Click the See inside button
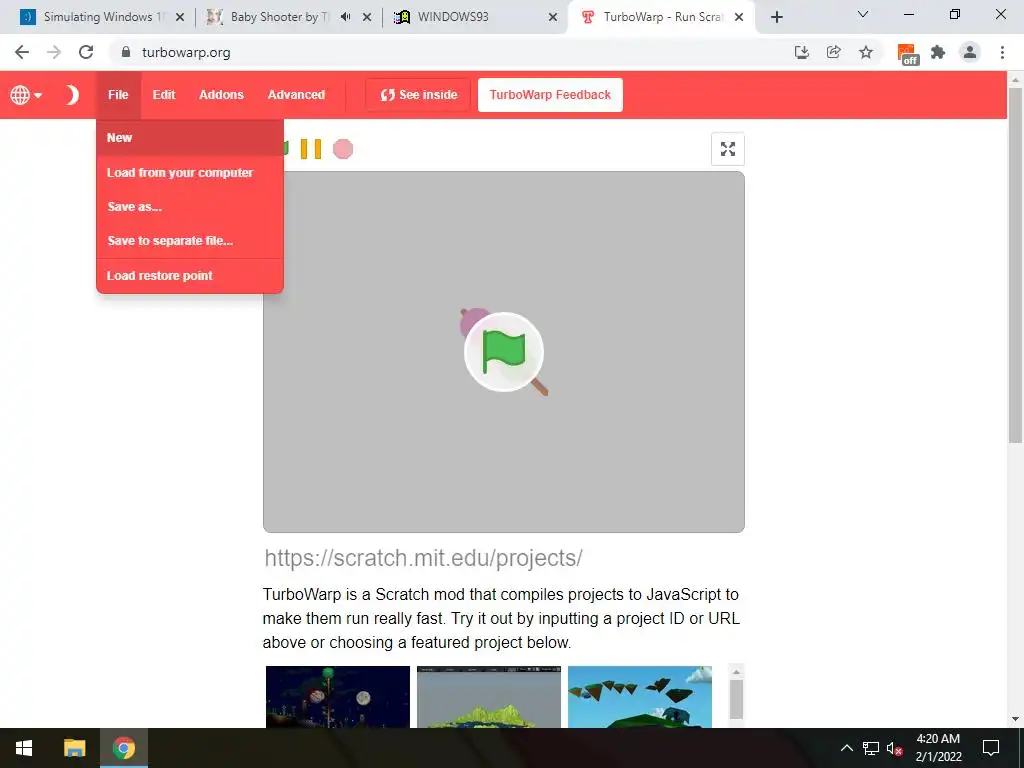1024x768 pixels. point(419,95)
